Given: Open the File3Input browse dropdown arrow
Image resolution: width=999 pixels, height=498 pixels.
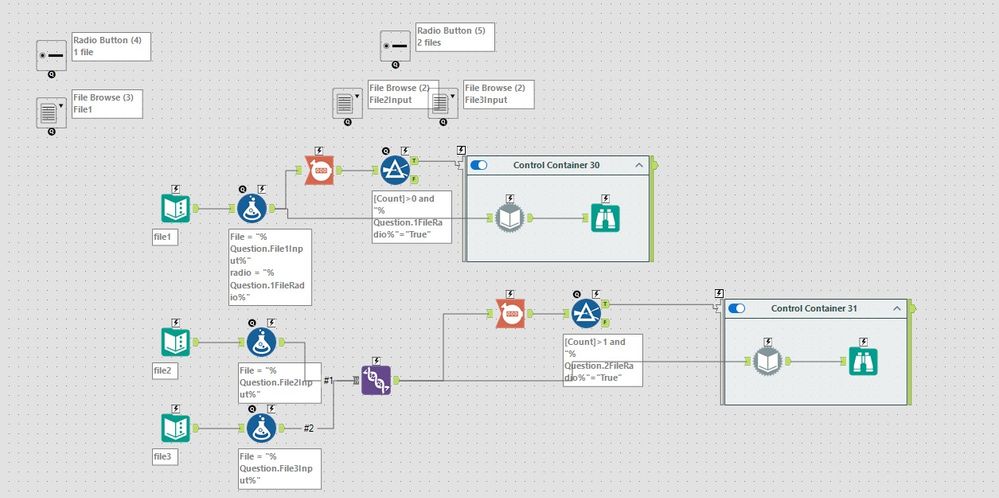Looking at the screenshot, I should (x=453, y=96).
